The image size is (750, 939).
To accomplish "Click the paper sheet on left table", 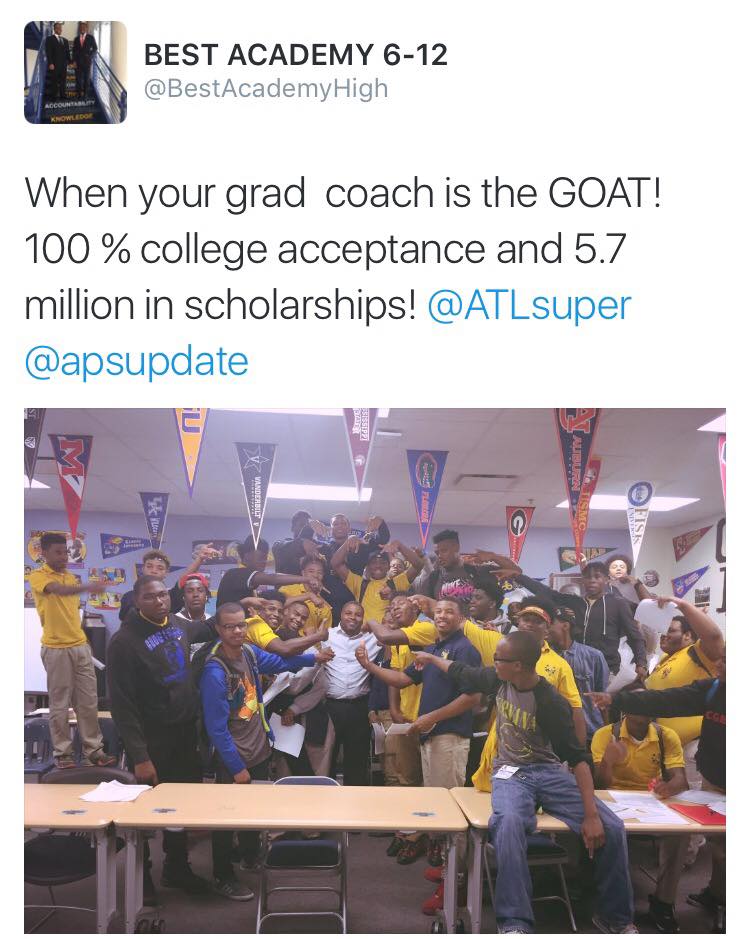I will pos(115,791).
